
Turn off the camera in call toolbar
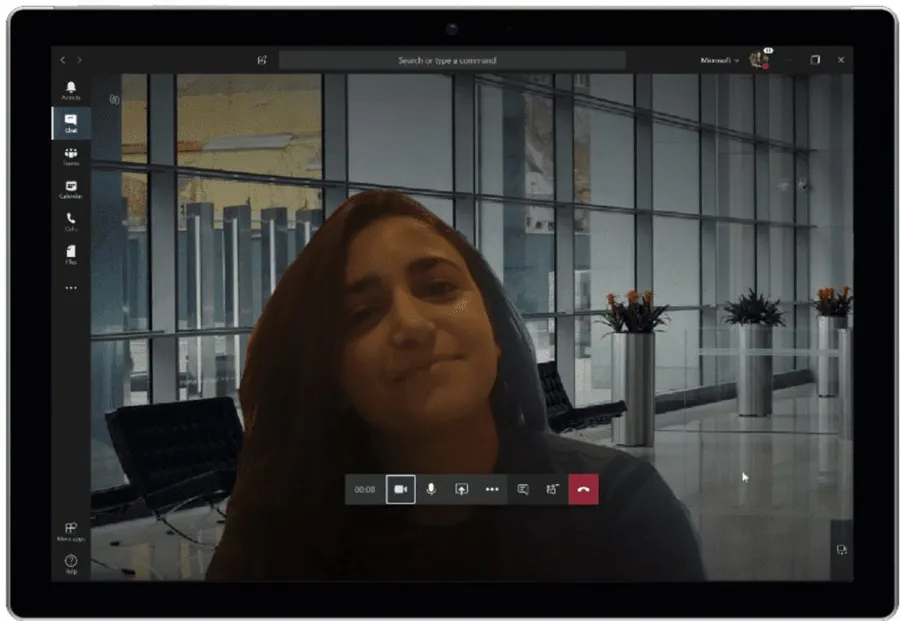(x=400, y=489)
